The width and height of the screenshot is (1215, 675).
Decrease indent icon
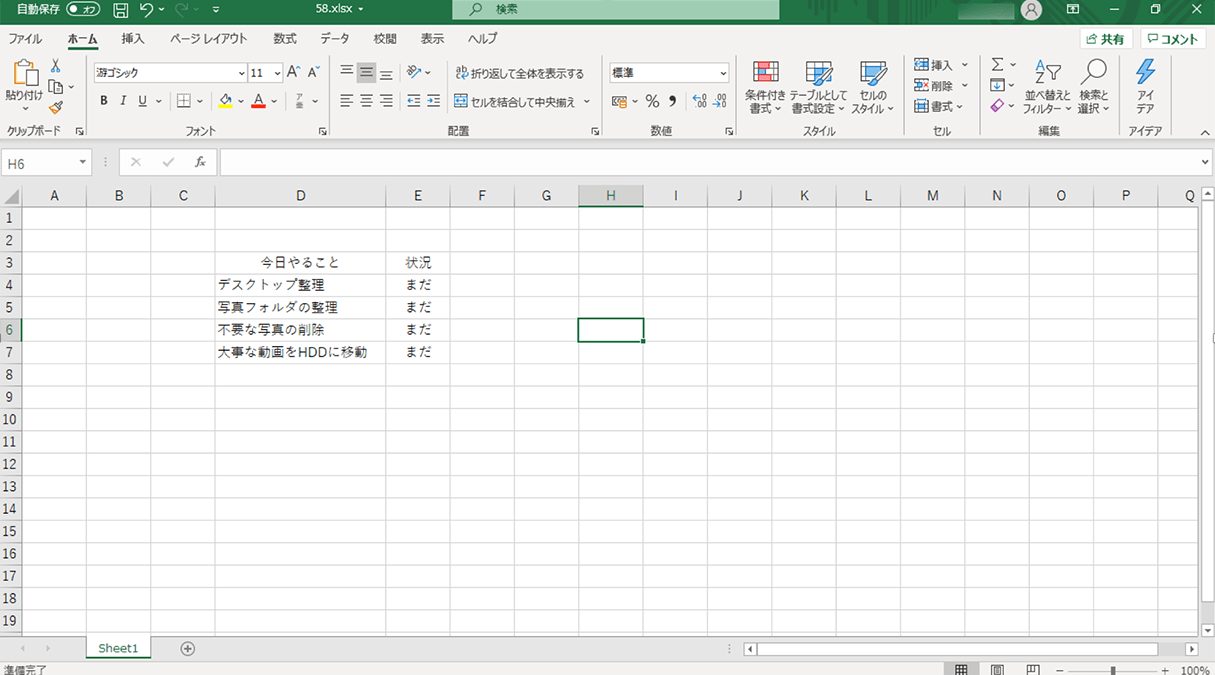point(414,101)
